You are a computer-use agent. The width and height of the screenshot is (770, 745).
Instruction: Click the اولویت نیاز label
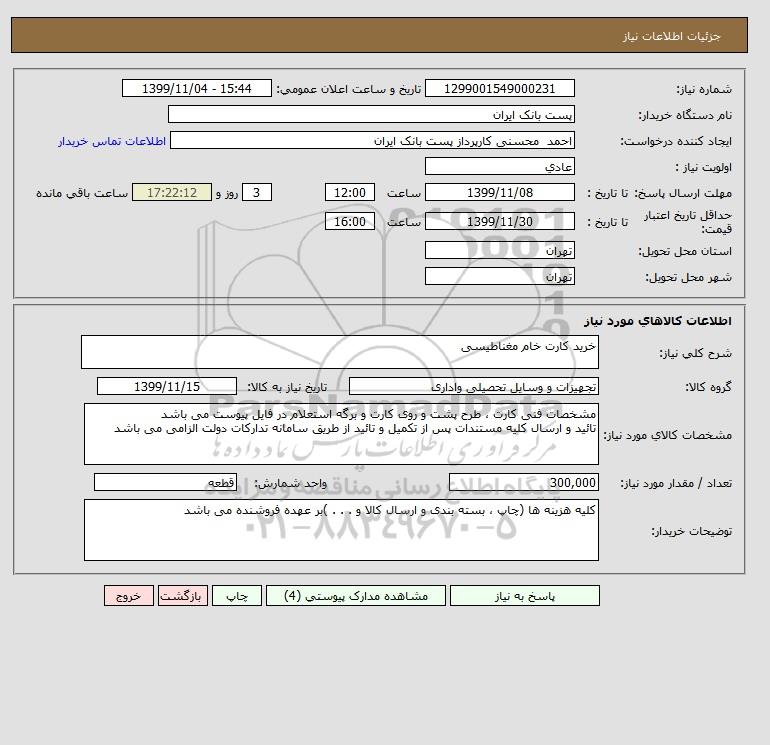coord(704,167)
